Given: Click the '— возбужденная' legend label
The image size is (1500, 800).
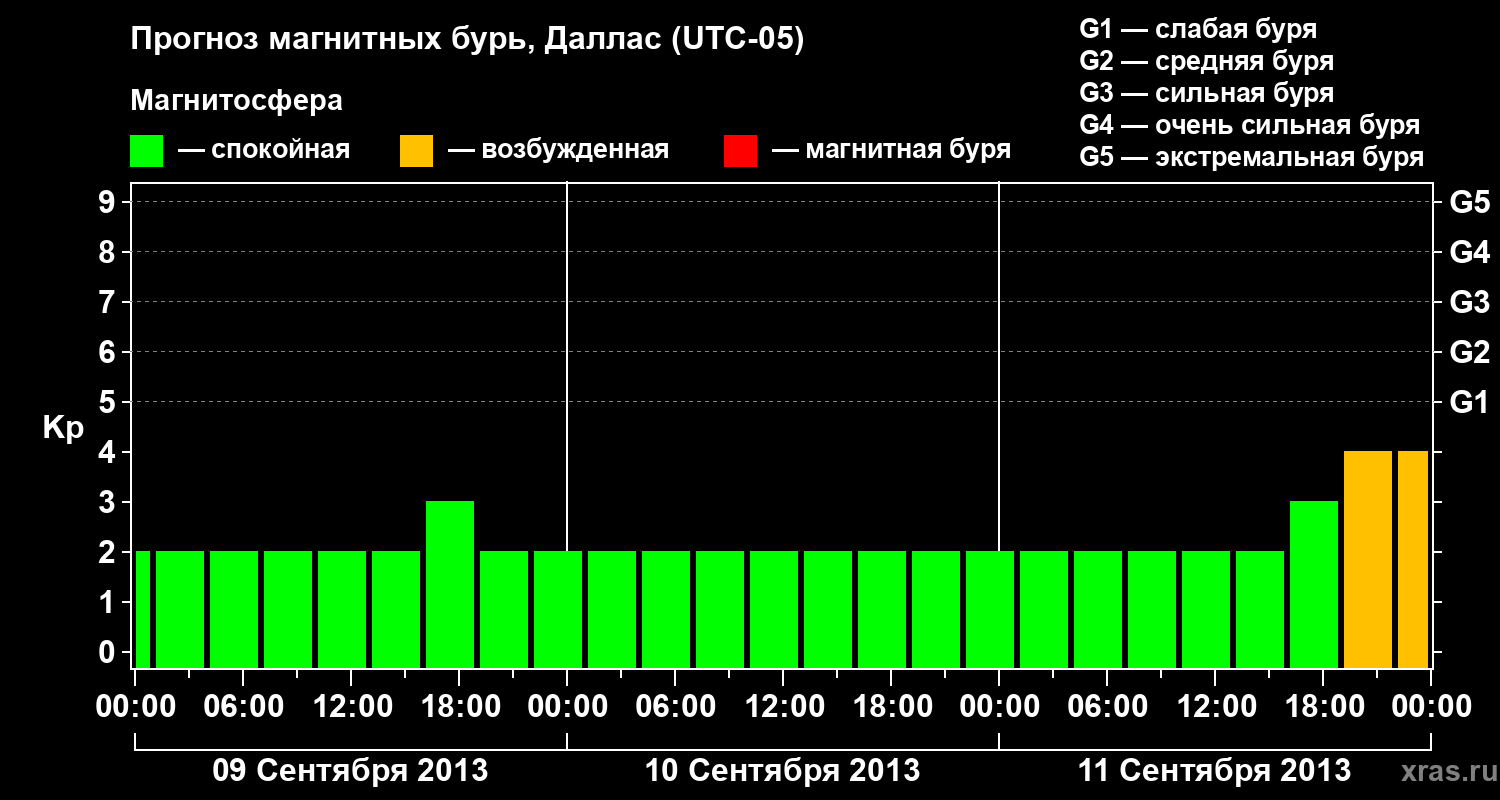Looking at the screenshot, I should (x=558, y=150).
